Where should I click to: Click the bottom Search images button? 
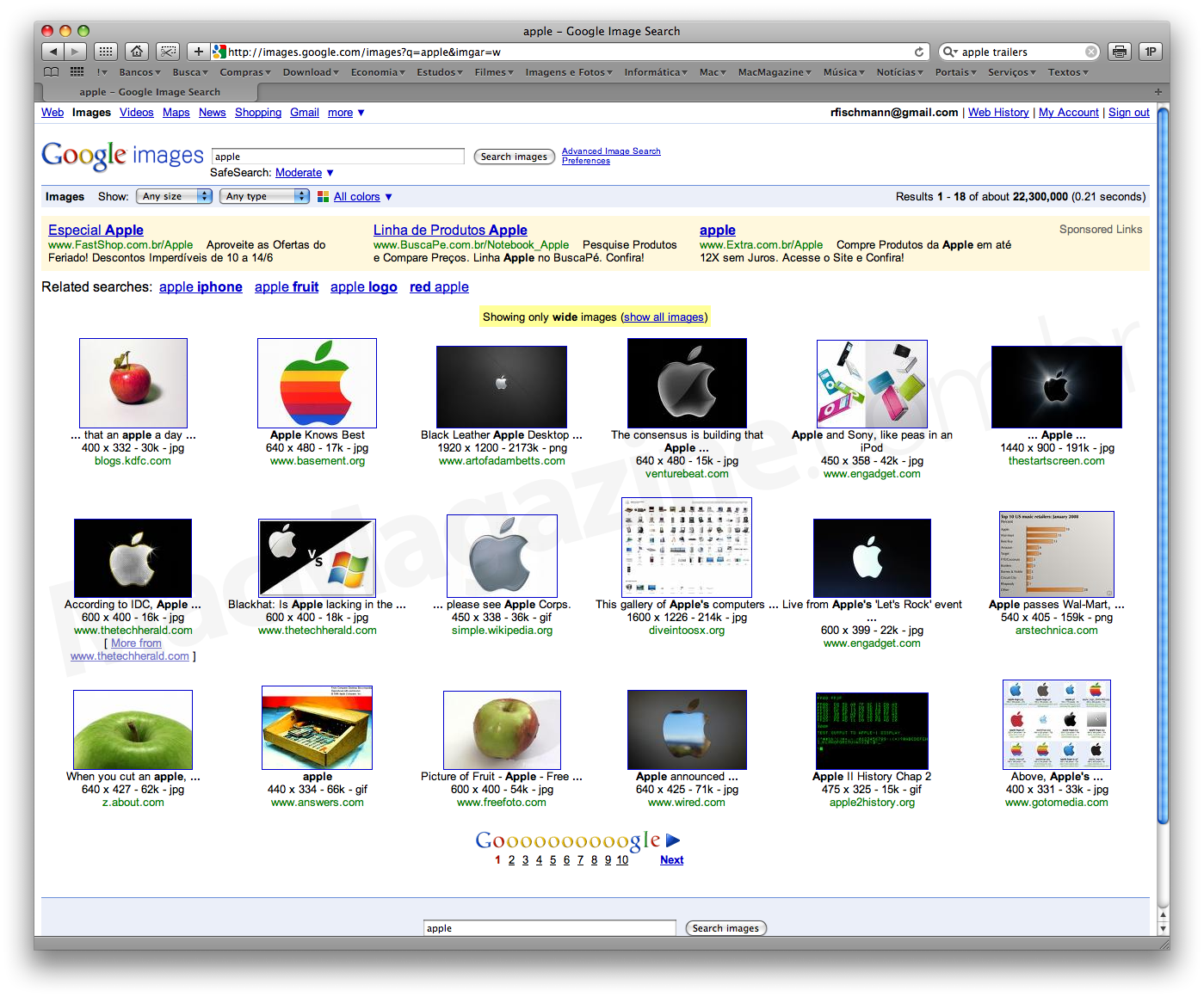[x=725, y=928]
